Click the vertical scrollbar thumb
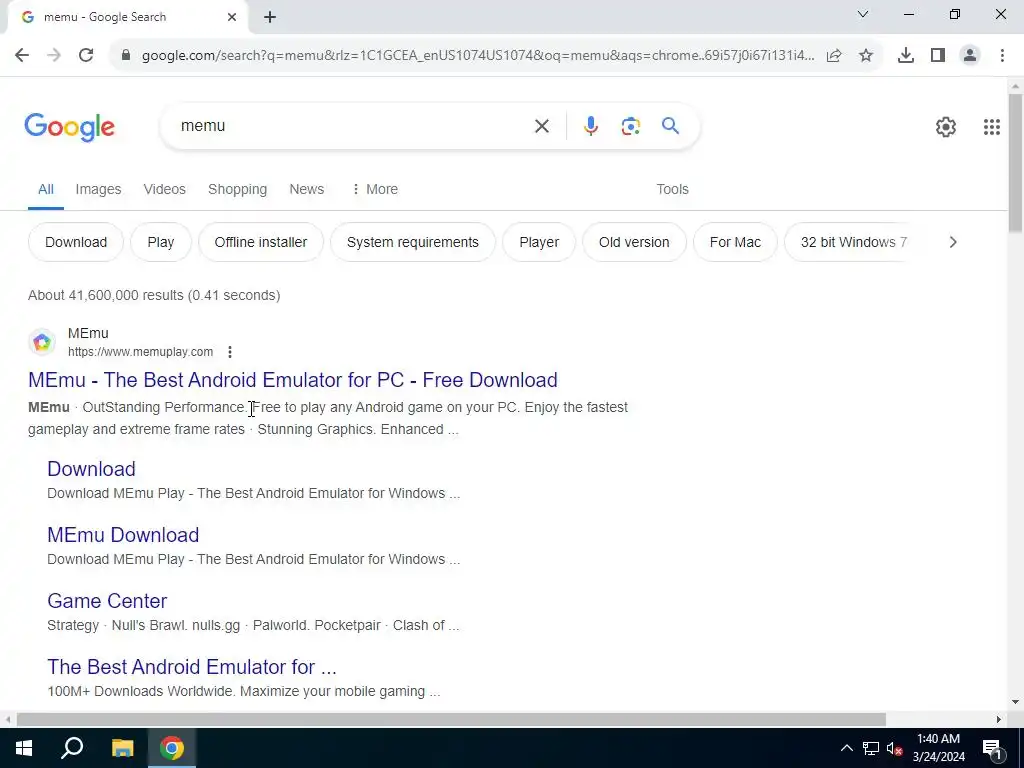 click(x=1015, y=162)
